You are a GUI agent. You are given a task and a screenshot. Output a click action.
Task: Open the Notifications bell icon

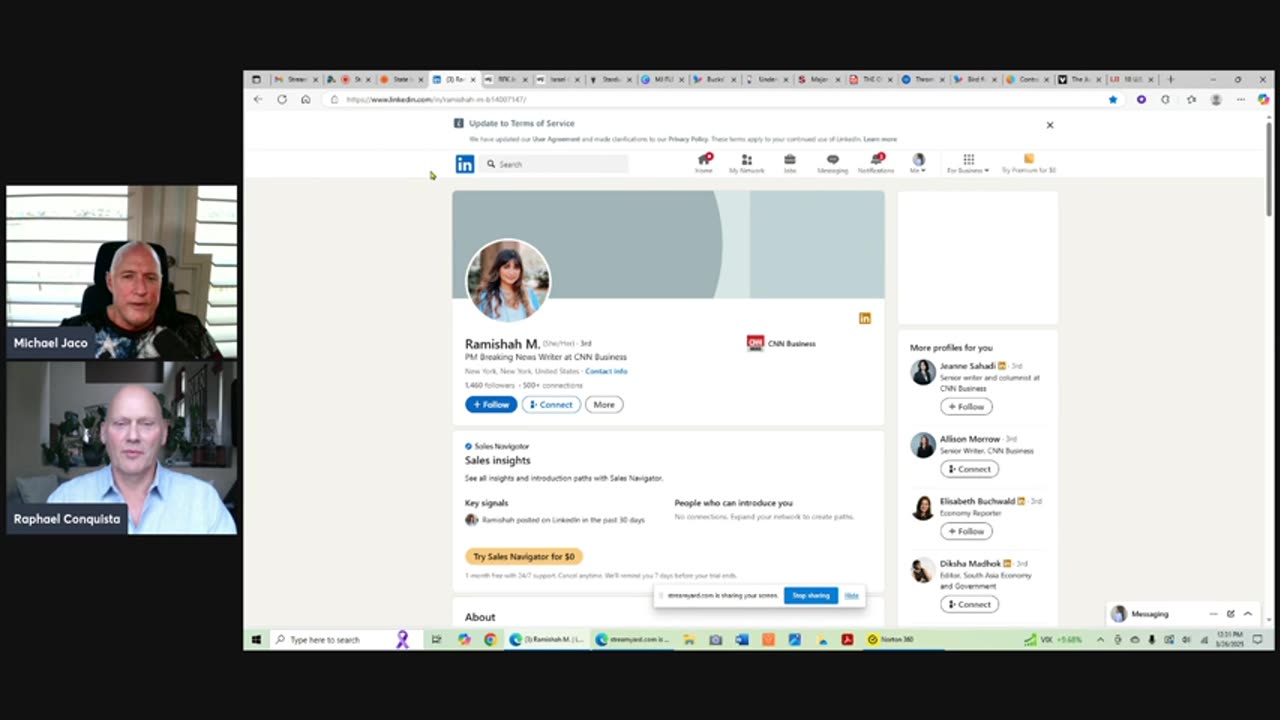click(876, 163)
